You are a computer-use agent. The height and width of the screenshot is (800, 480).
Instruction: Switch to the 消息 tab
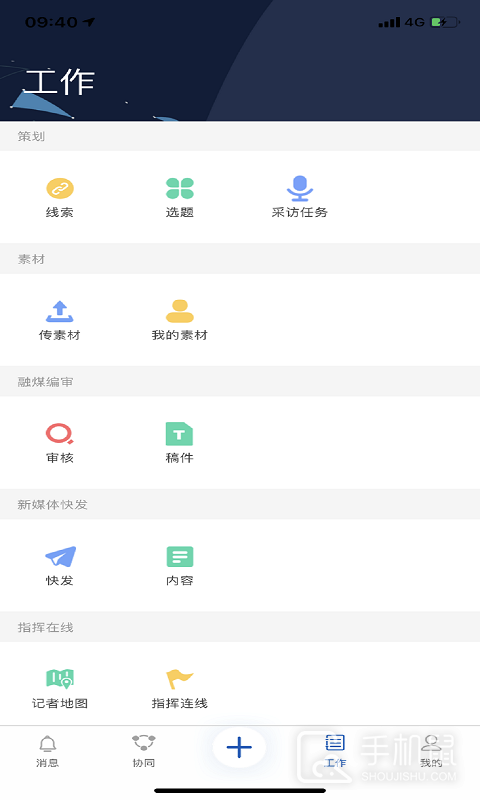(47, 752)
